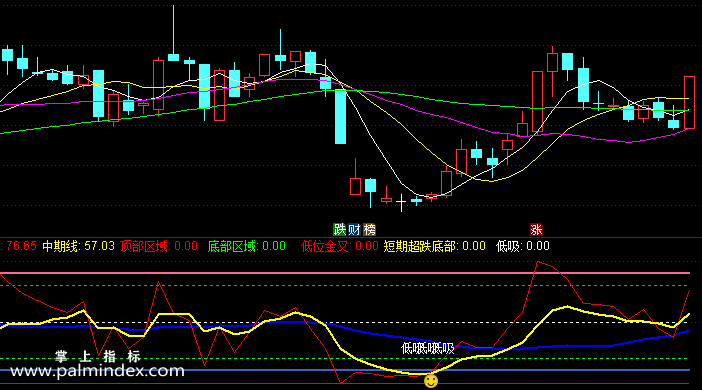Select the 中期线 indicator label
Image resolution: width=702 pixels, height=390 pixels.
[x=61, y=246]
